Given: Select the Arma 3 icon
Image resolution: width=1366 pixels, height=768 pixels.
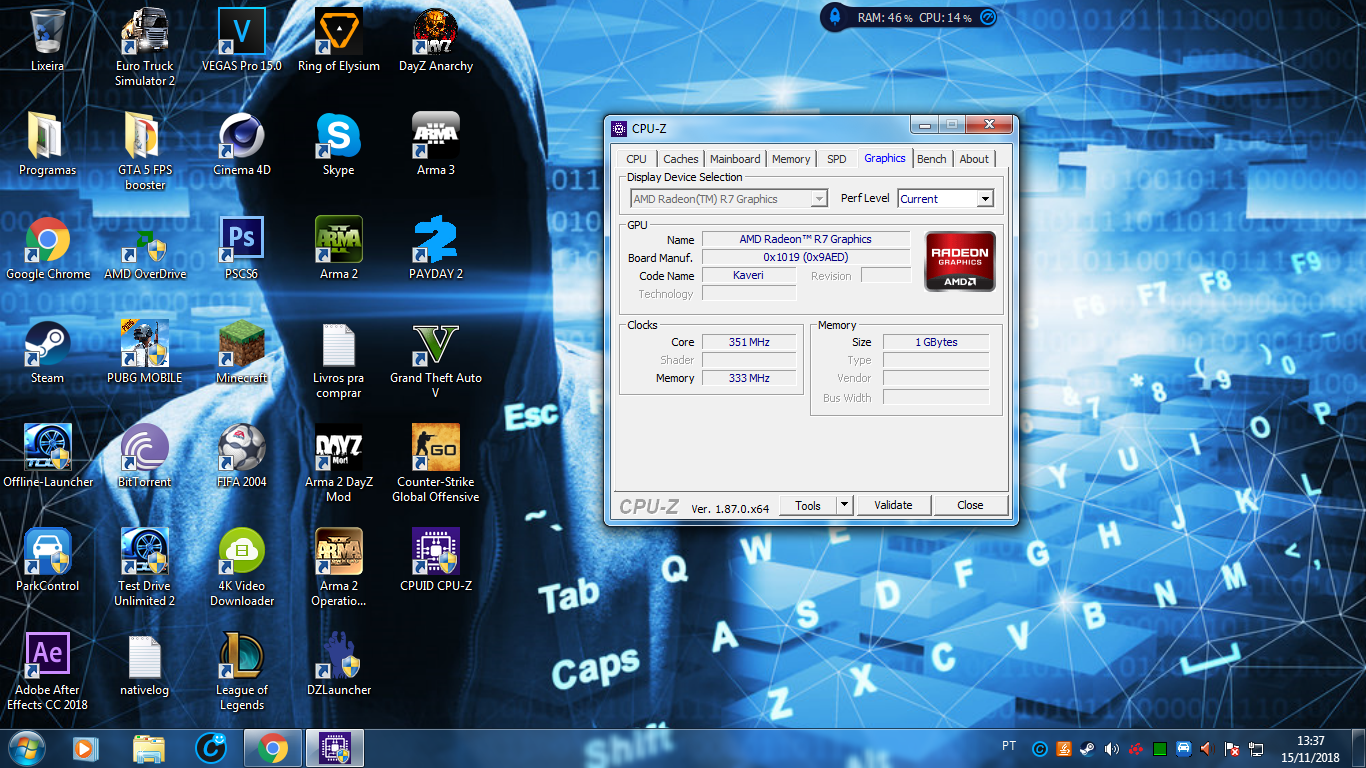Looking at the screenshot, I should (436, 144).
